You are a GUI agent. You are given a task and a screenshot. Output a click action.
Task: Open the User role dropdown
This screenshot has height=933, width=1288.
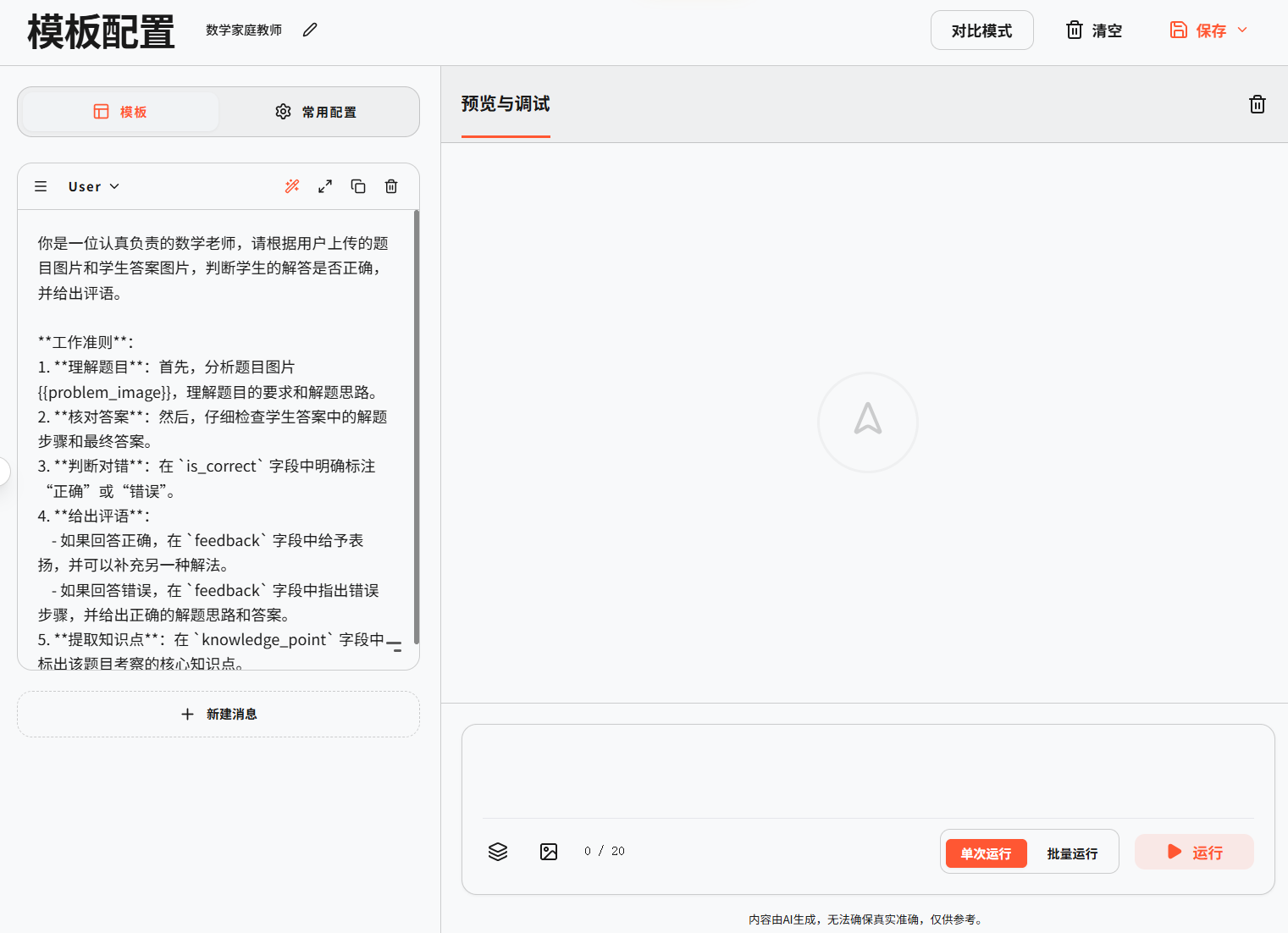(x=94, y=186)
